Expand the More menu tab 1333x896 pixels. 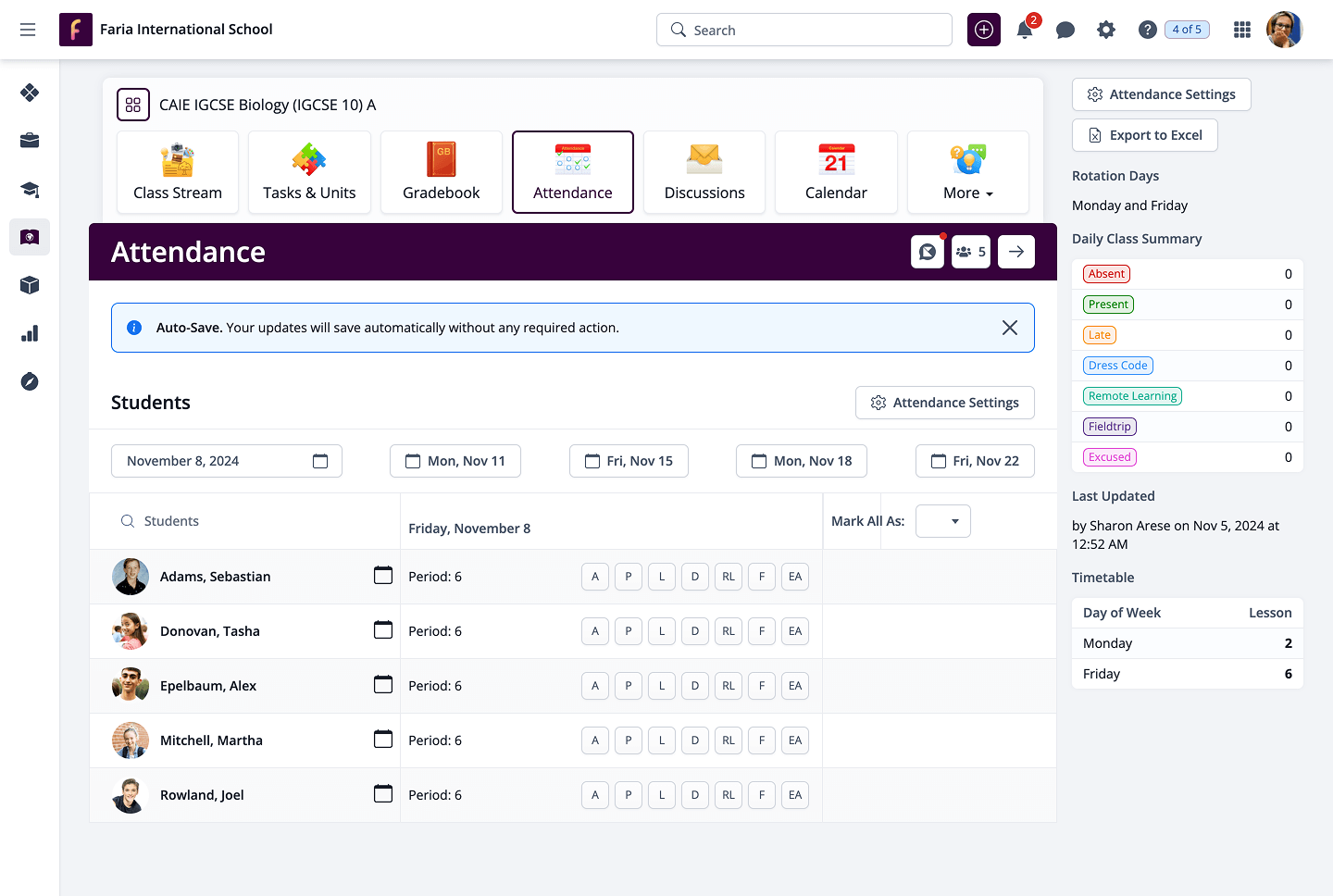point(967,173)
